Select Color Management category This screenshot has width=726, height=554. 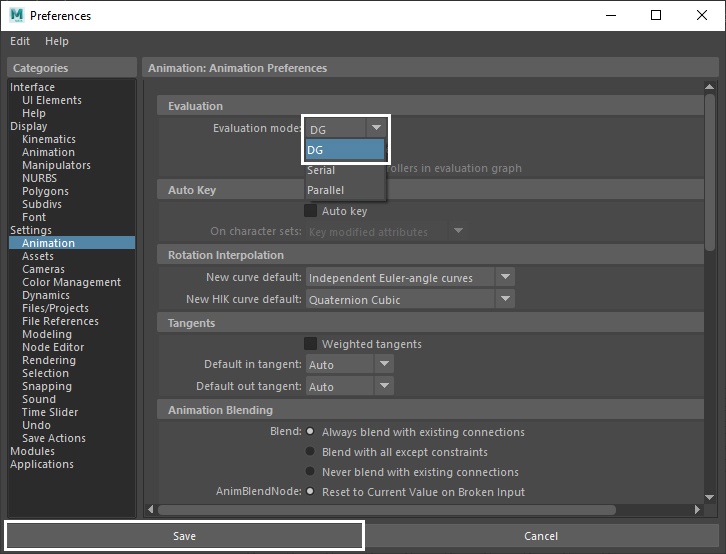tap(71, 282)
